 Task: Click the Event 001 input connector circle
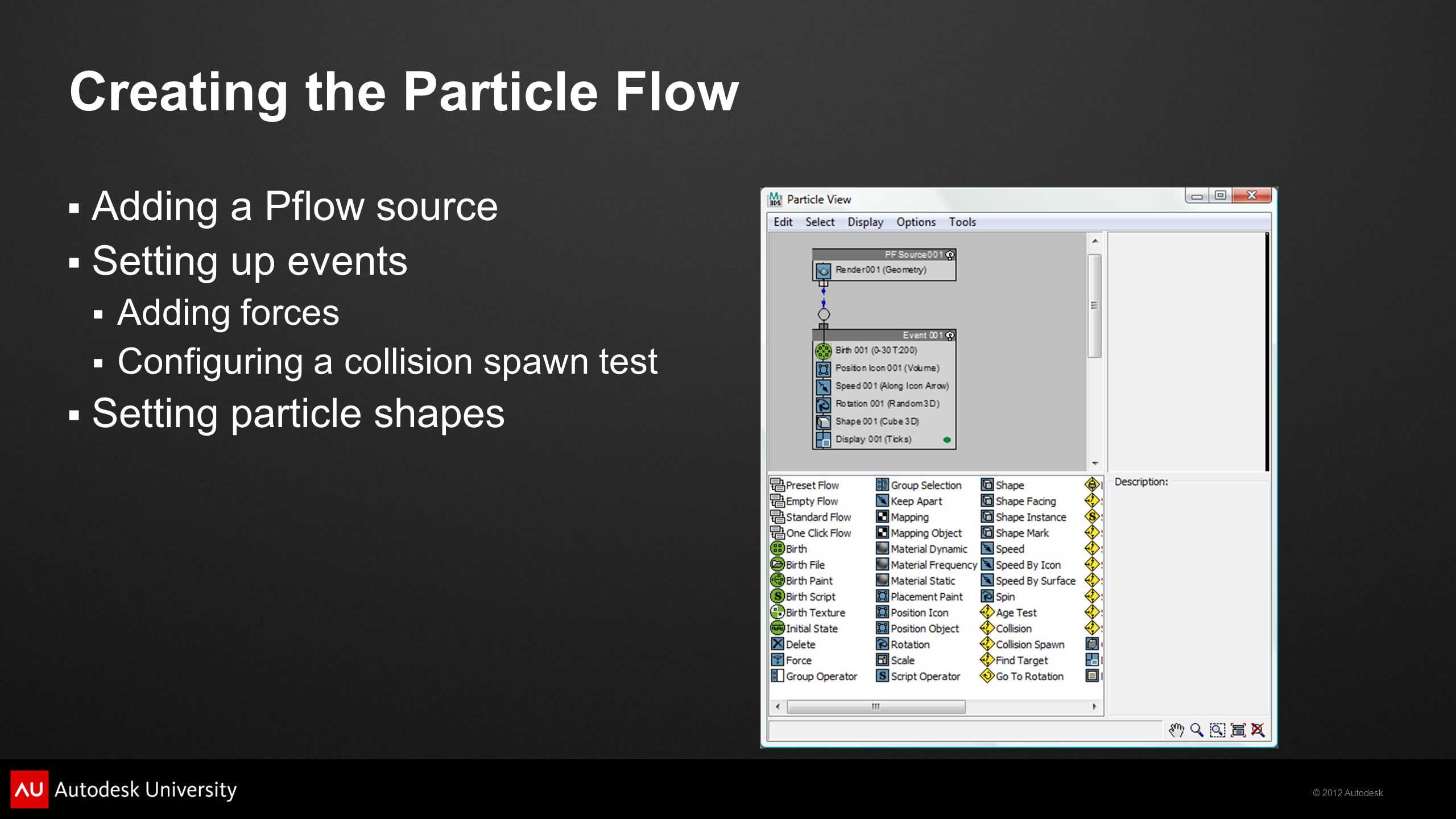(x=824, y=315)
